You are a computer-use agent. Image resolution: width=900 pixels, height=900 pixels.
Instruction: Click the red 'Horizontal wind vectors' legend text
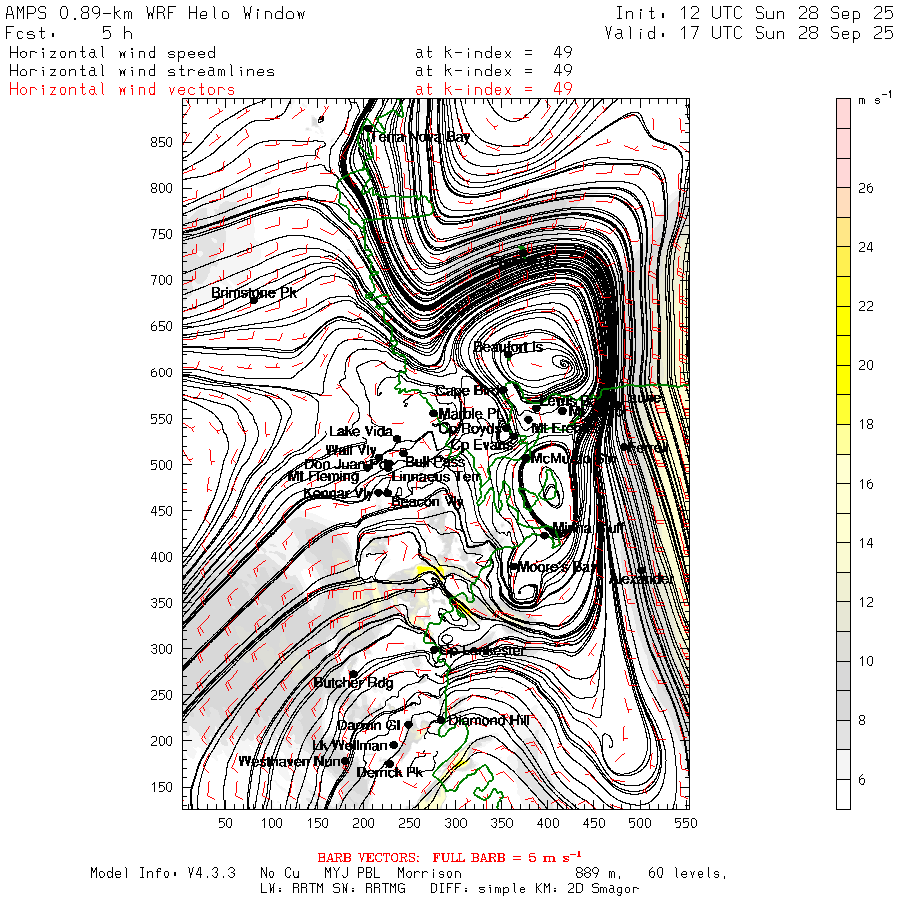tap(122, 89)
